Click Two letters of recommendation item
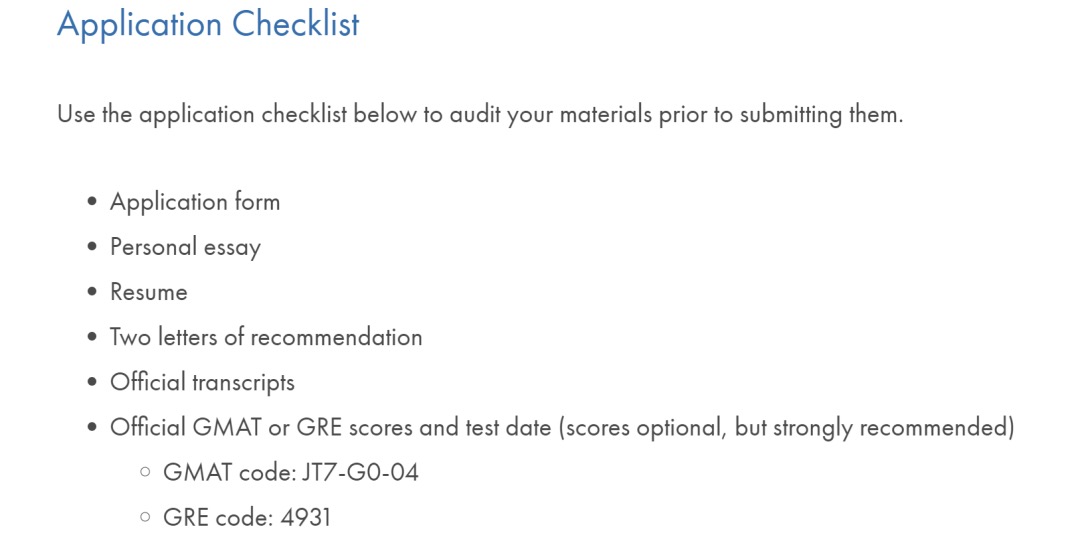The height and width of the screenshot is (545, 1080). tap(266, 337)
